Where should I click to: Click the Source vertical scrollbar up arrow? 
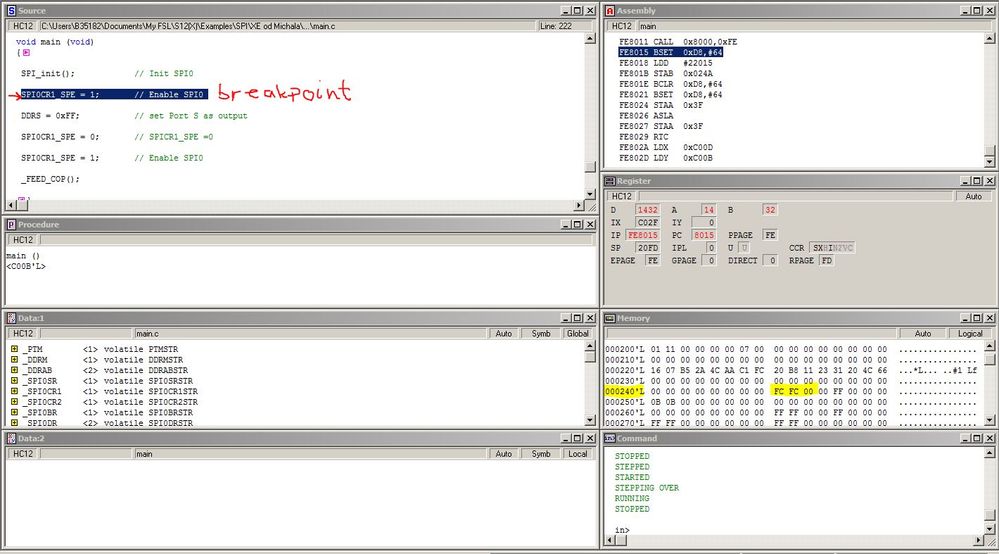pyautogui.click(x=590, y=39)
